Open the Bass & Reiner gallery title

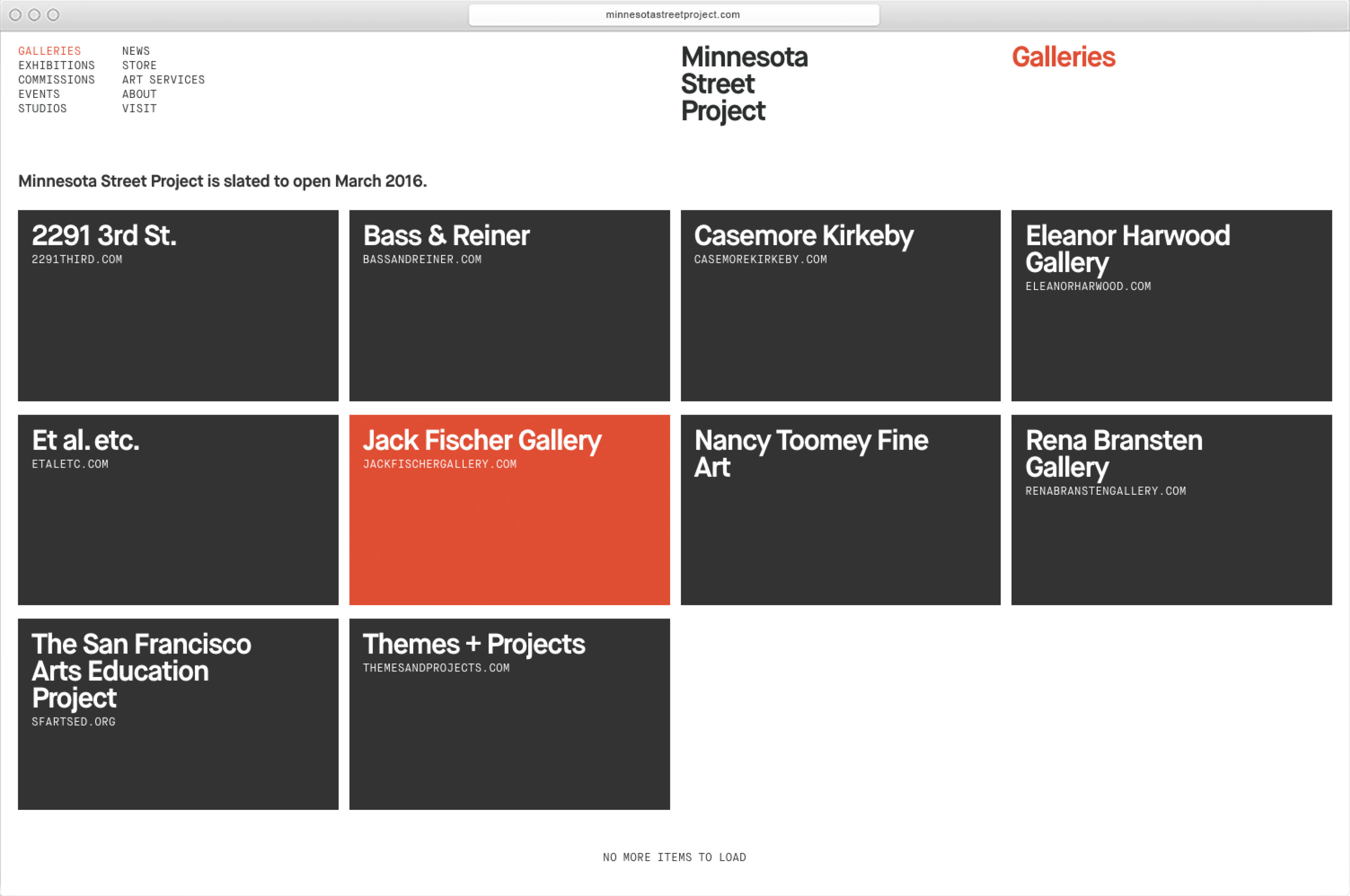coord(446,235)
